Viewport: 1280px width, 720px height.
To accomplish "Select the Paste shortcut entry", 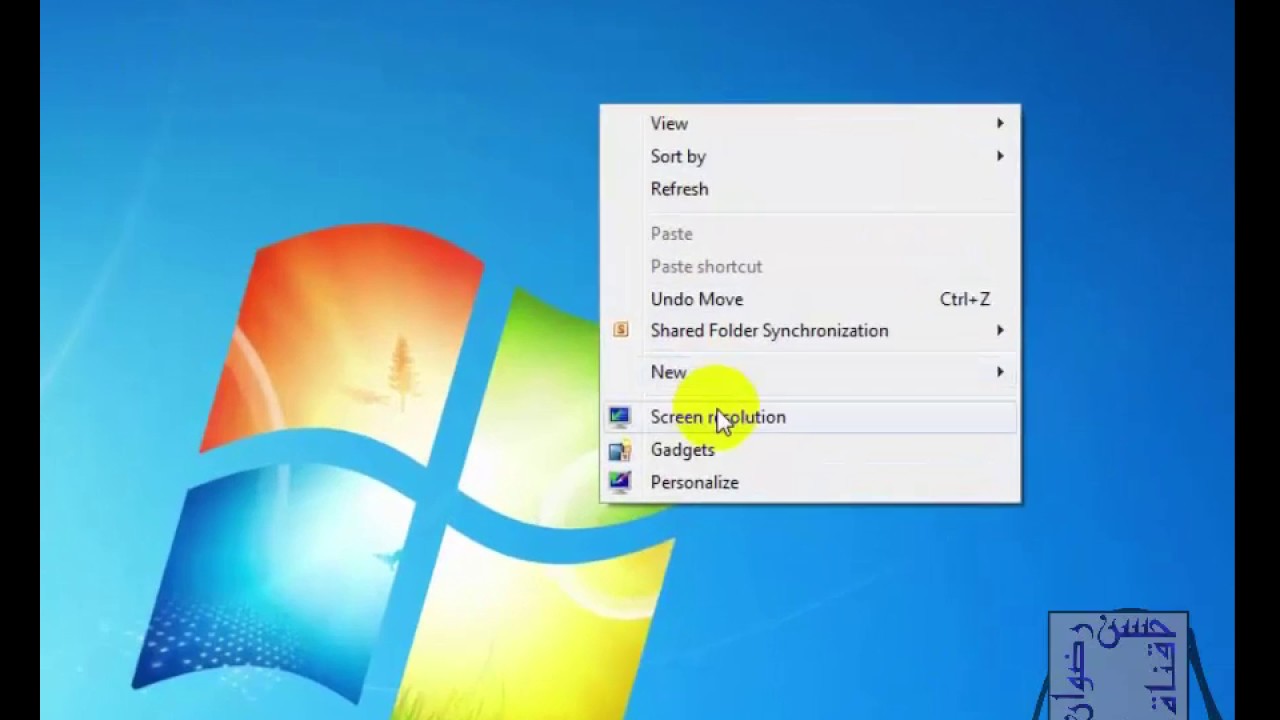I will 810,266.
